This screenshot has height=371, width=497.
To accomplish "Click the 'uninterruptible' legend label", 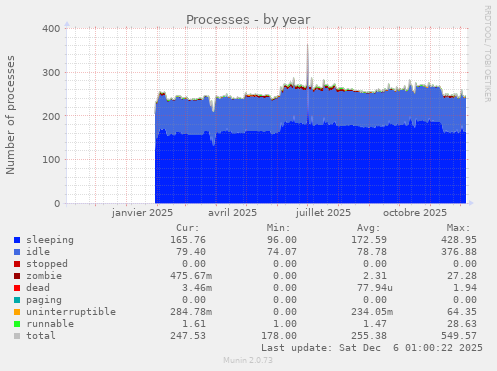I will [x=71, y=312].
